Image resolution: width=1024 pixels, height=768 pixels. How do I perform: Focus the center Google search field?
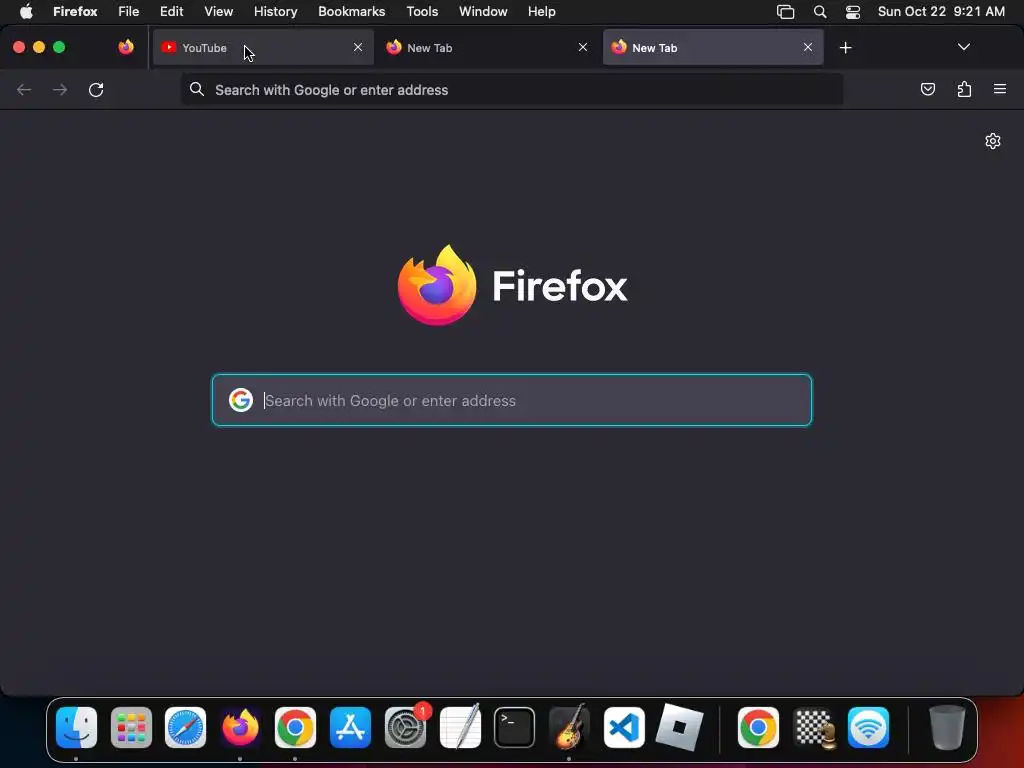[512, 400]
